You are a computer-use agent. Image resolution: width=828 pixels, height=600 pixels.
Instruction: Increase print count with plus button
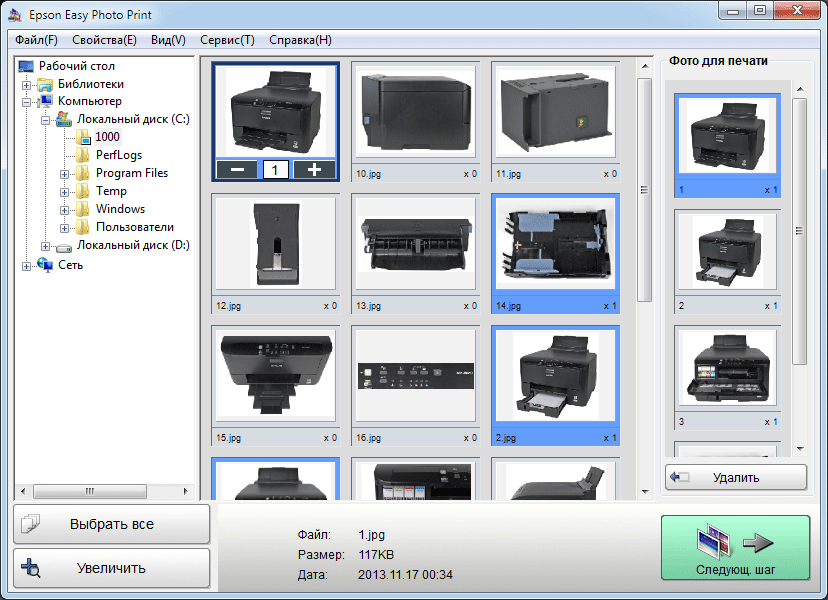point(314,170)
